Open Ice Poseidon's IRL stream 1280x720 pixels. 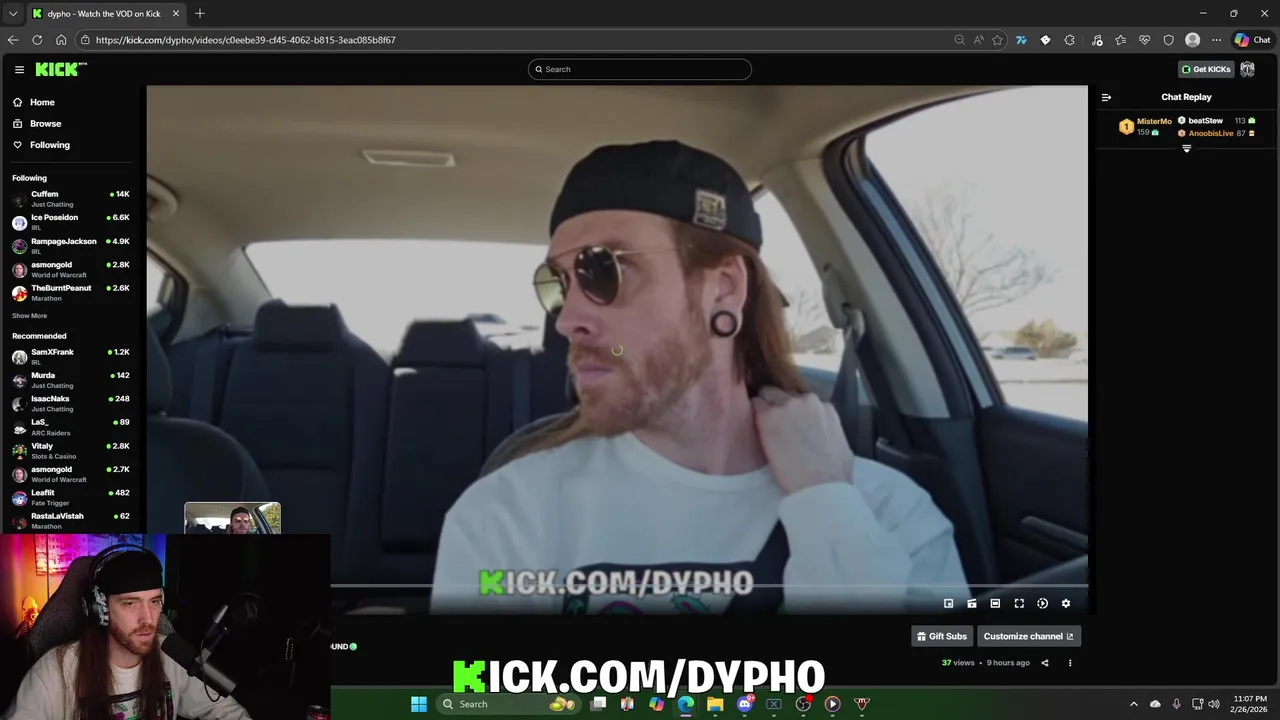70,222
